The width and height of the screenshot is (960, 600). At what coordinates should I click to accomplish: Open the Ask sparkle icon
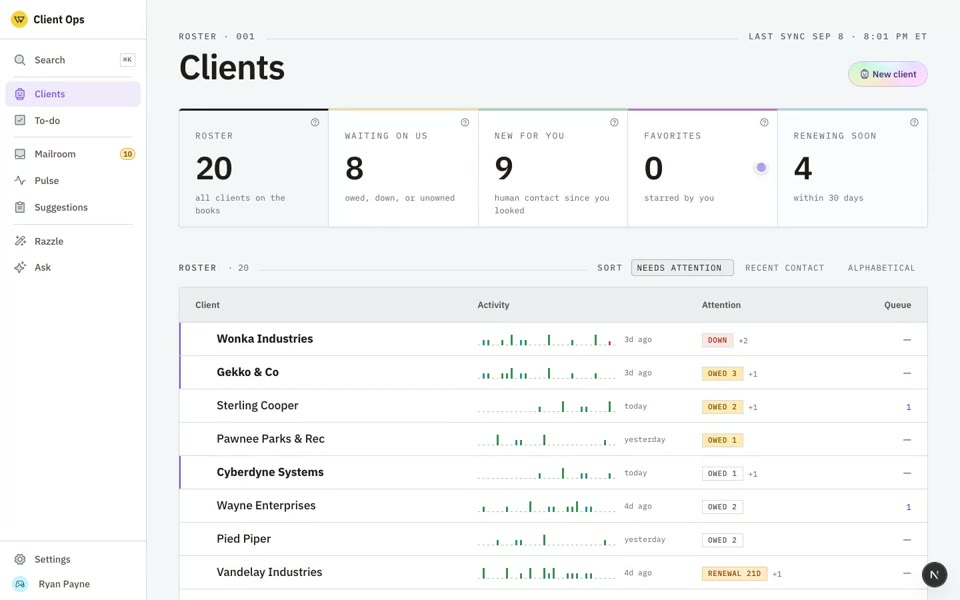[20, 268]
